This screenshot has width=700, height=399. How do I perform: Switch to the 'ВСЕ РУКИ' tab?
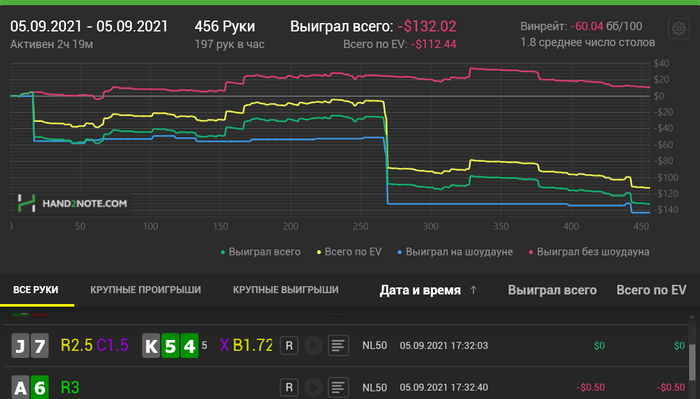(36, 290)
